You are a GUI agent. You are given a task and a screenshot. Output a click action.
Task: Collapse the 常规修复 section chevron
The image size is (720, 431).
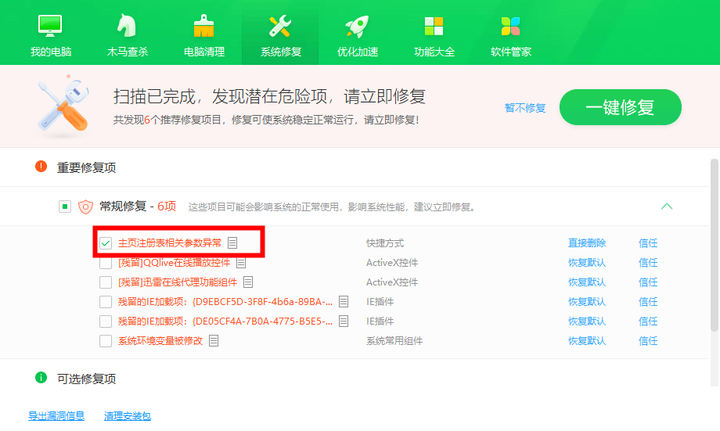[667, 207]
